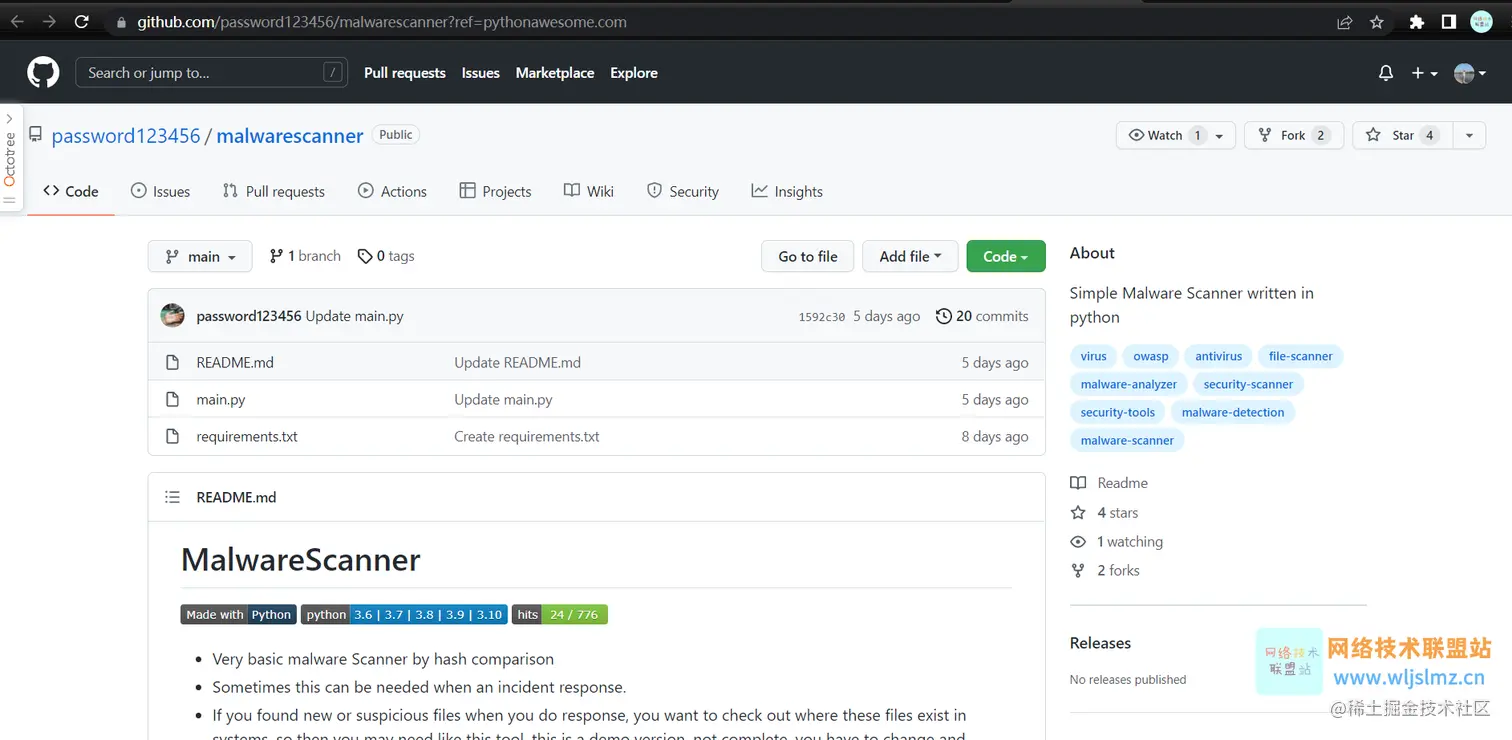Open the 2 forks link in About
The height and width of the screenshot is (740, 1512).
[x=1105, y=571]
